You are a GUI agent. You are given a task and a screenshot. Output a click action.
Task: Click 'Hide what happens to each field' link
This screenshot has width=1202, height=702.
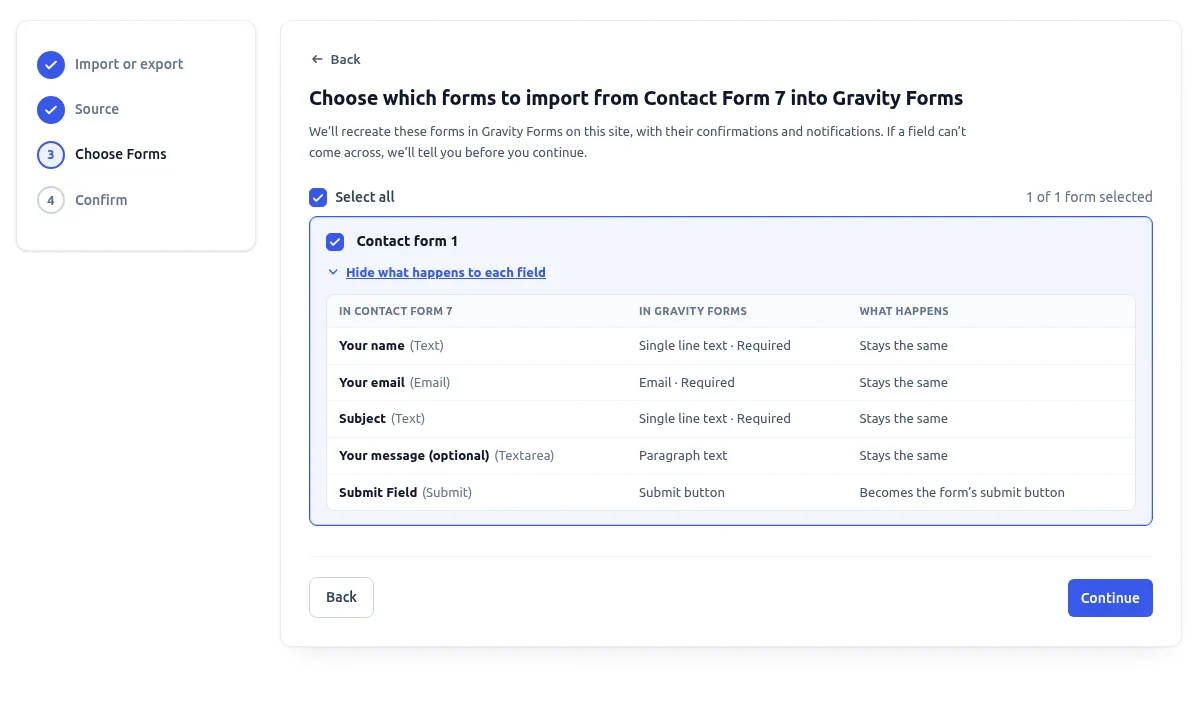click(x=446, y=272)
